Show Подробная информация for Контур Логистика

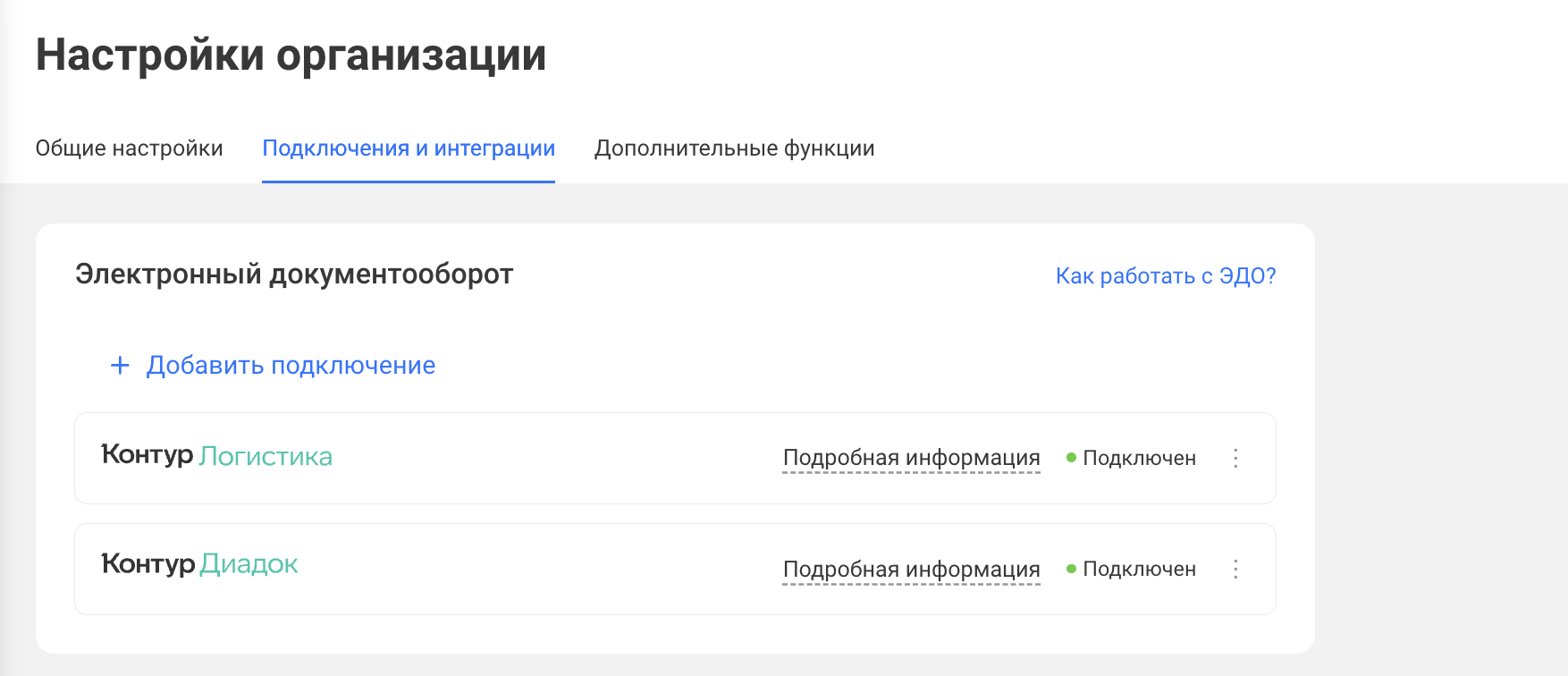point(911,458)
